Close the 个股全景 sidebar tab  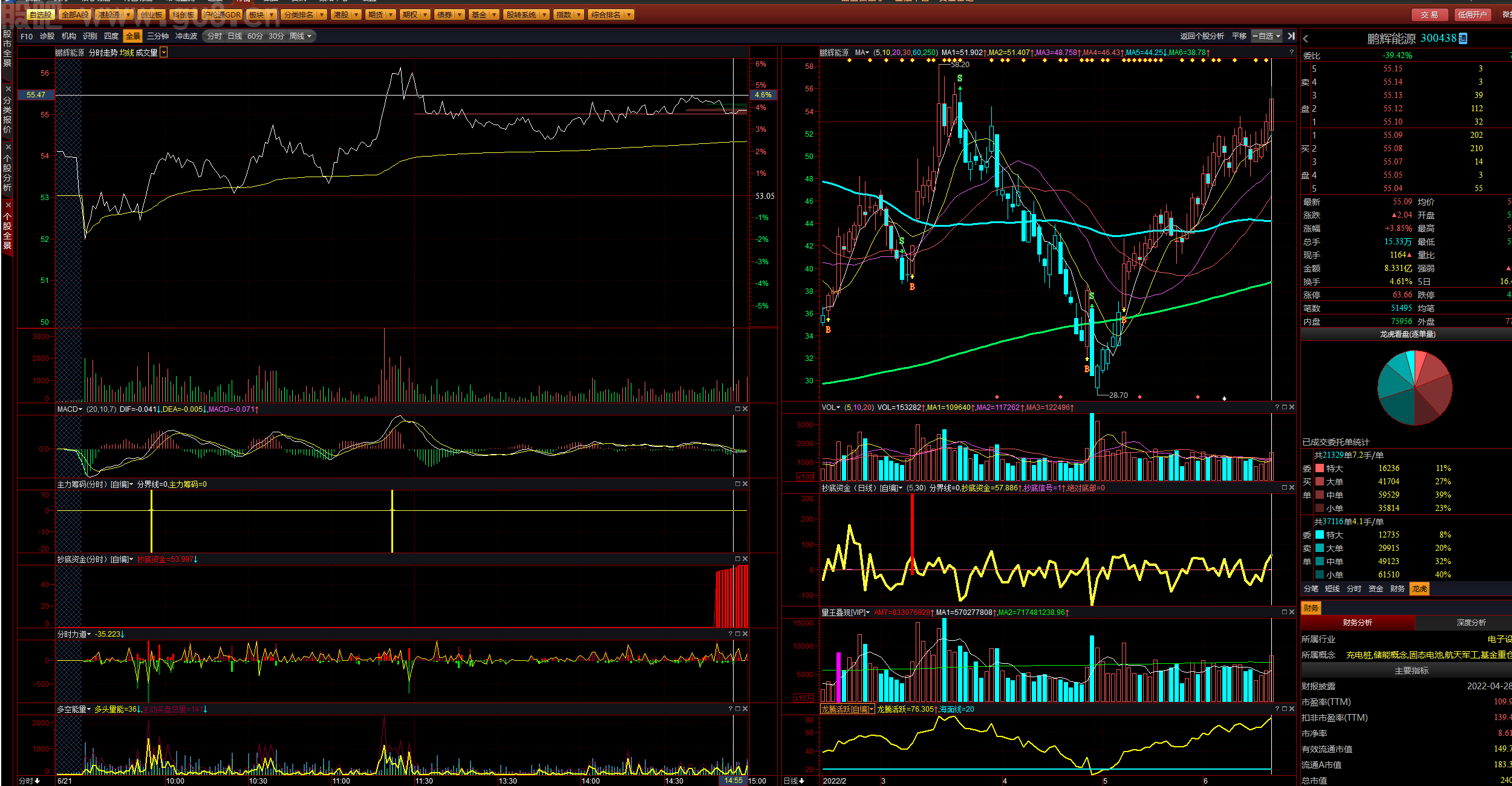8,205
